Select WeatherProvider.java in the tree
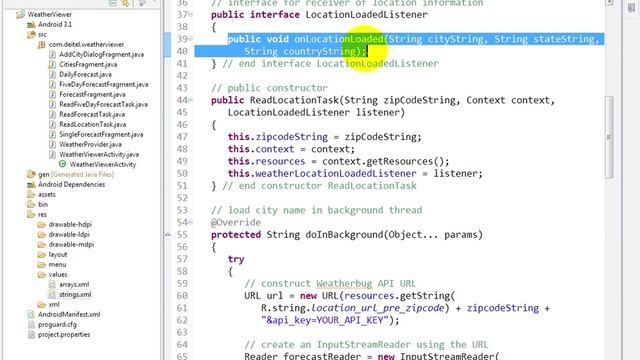 tap(90, 144)
